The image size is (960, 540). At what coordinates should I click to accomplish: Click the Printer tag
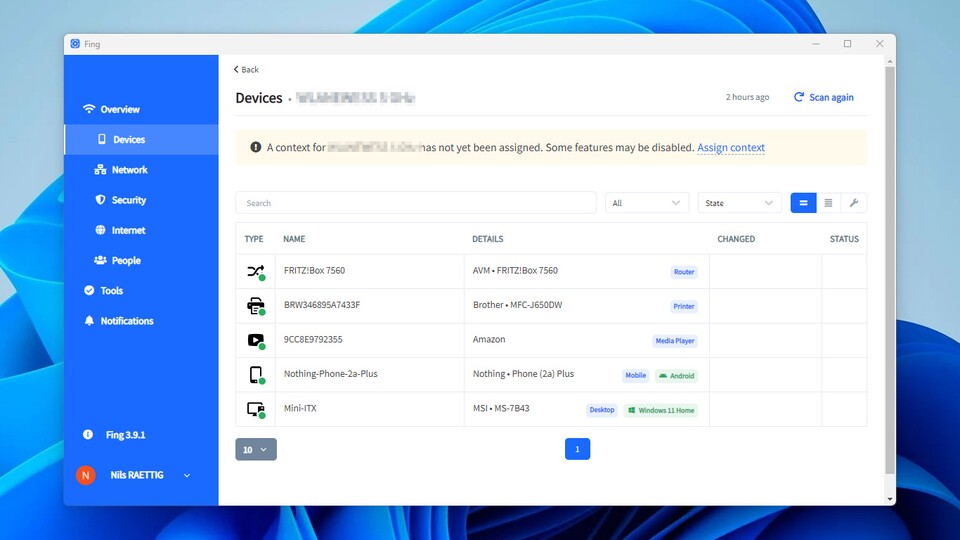(x=684, y=306)
